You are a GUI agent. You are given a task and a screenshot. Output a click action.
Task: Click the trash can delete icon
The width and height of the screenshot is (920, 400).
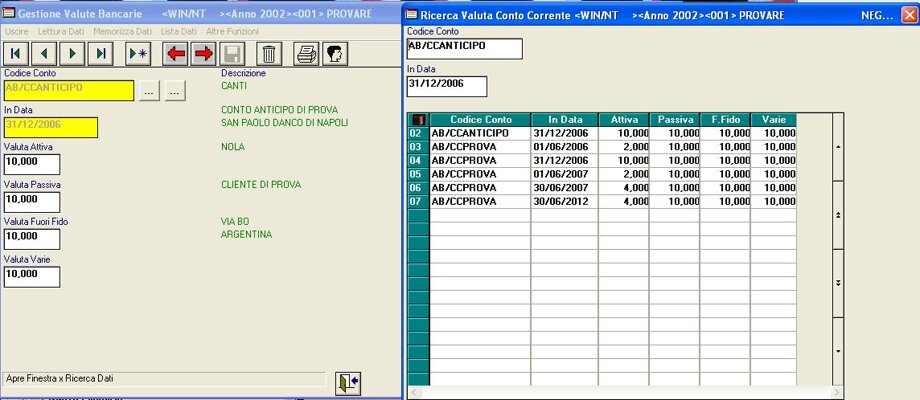[x=269, y=54]
